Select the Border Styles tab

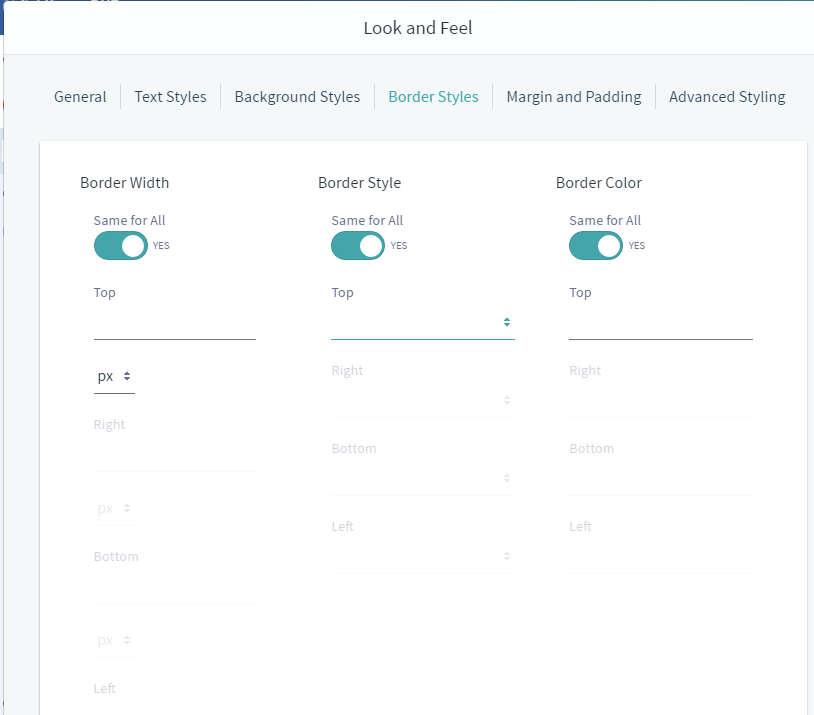coord(433,97)
